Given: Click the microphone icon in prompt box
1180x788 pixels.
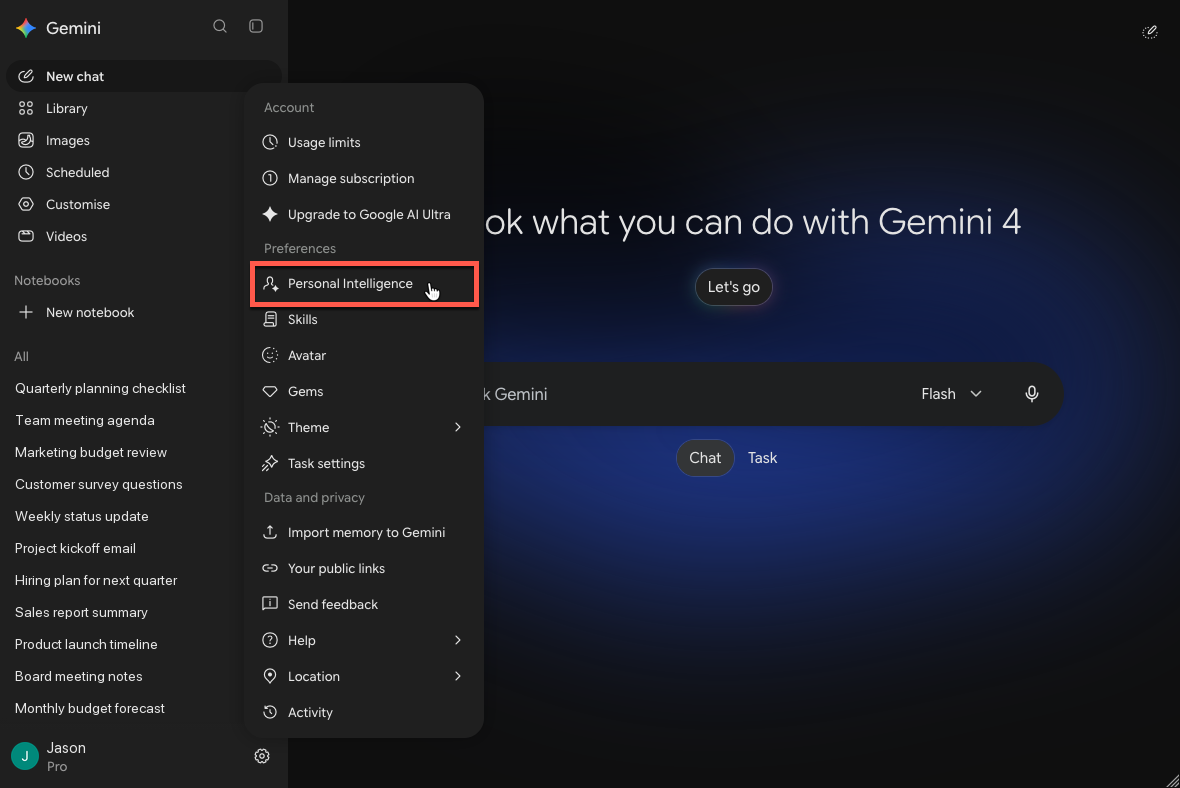Looking at the screenshot, I should point(1032,394).
